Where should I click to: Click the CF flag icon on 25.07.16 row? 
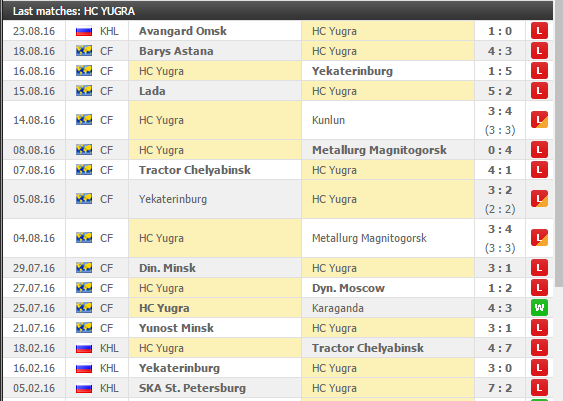tap(84, 308)
